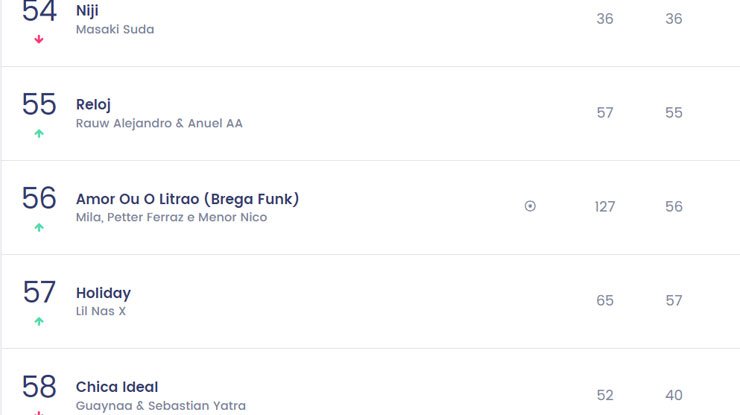Open the song title Holiday
The height and width of the screenshot is (415, 740).
103,293
